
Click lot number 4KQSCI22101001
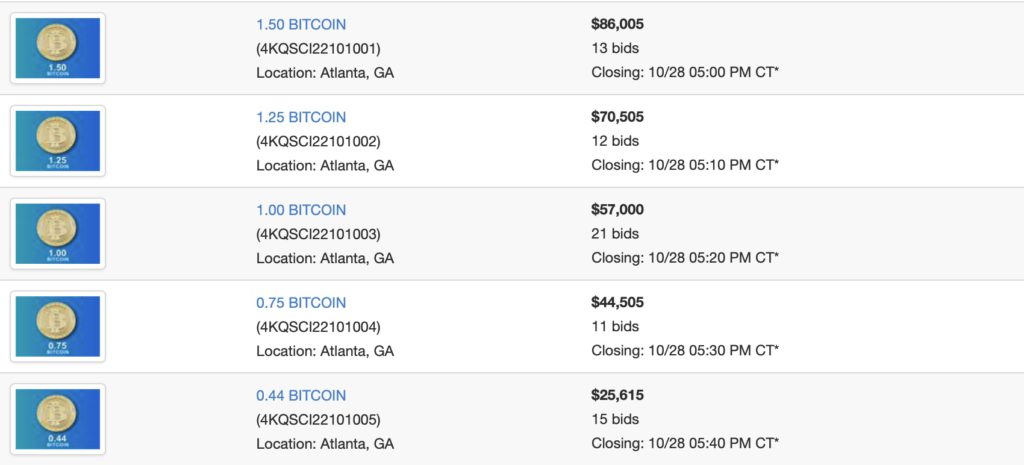(x=318, y=48)
